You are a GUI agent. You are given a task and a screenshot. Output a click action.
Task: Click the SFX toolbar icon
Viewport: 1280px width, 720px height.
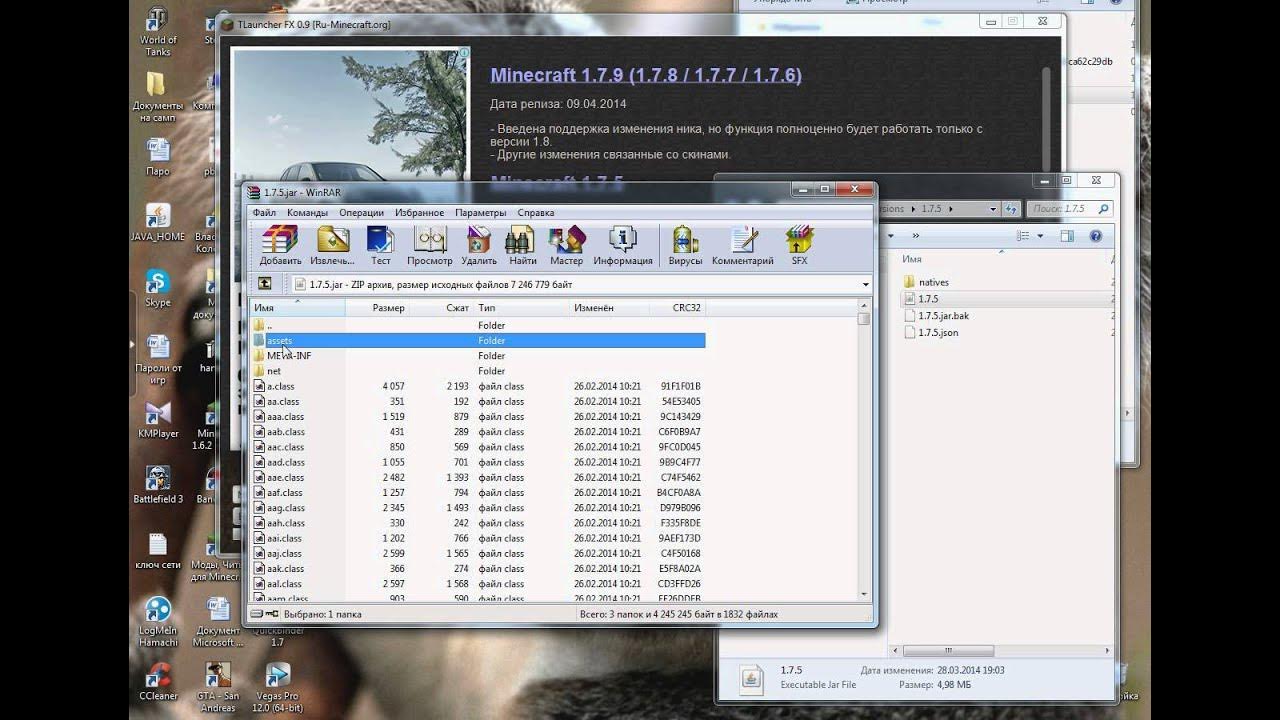click(x=799, y=245)
